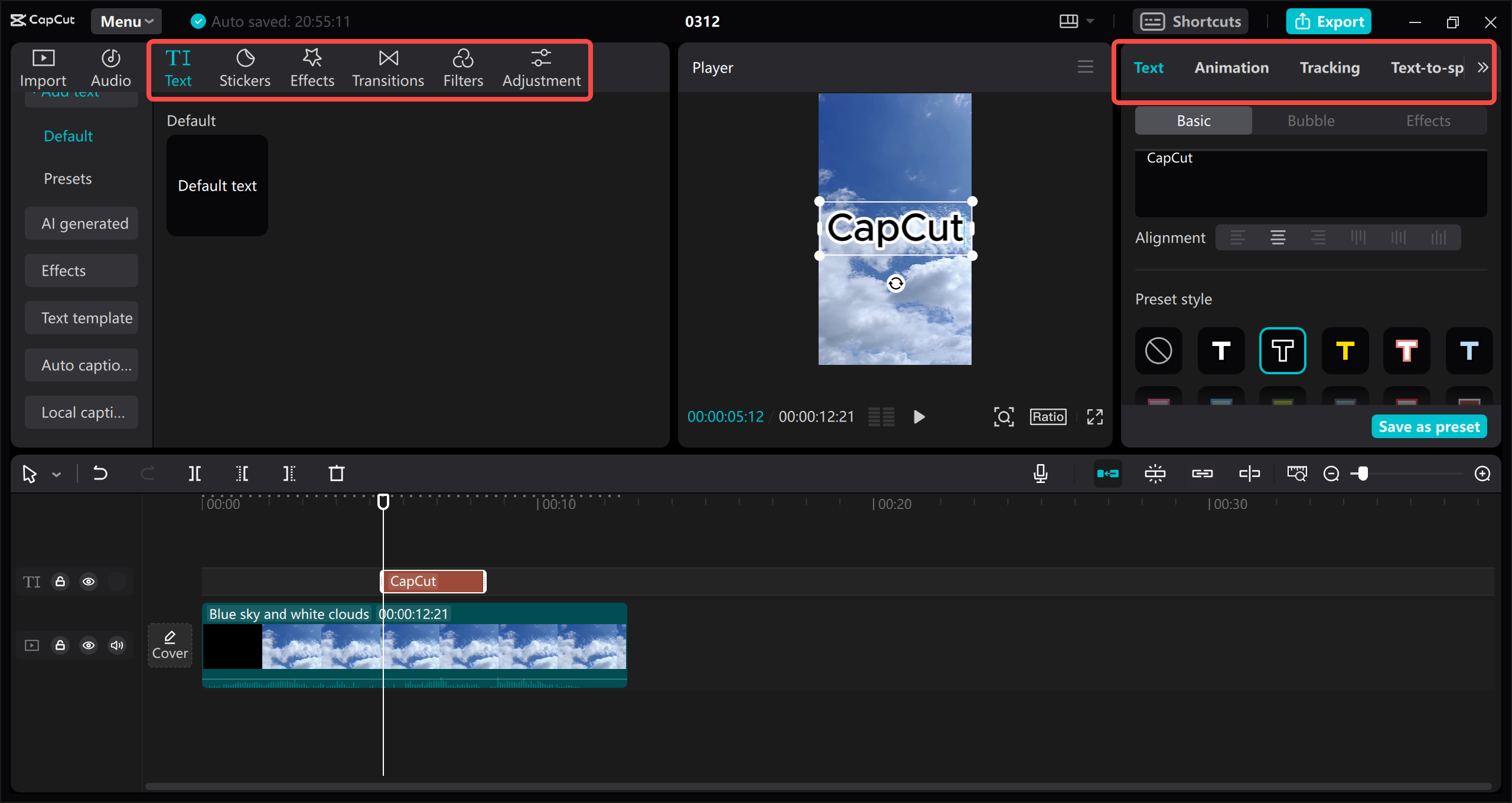Toggle main track magnet
The image size is (1512, 803).
coord(1108,474)
